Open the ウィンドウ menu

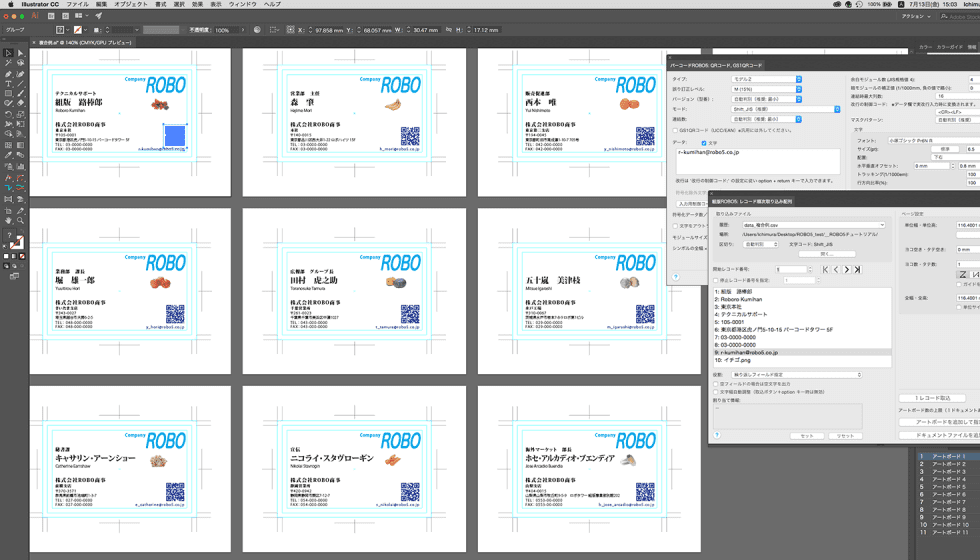pos(242,4)
